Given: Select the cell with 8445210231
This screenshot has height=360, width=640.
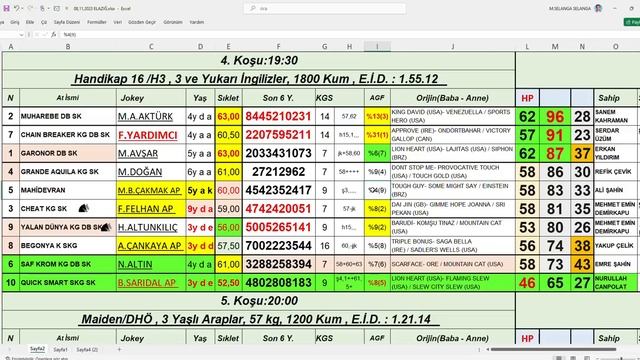Looking at the screenshot, I should click(278, 116).
